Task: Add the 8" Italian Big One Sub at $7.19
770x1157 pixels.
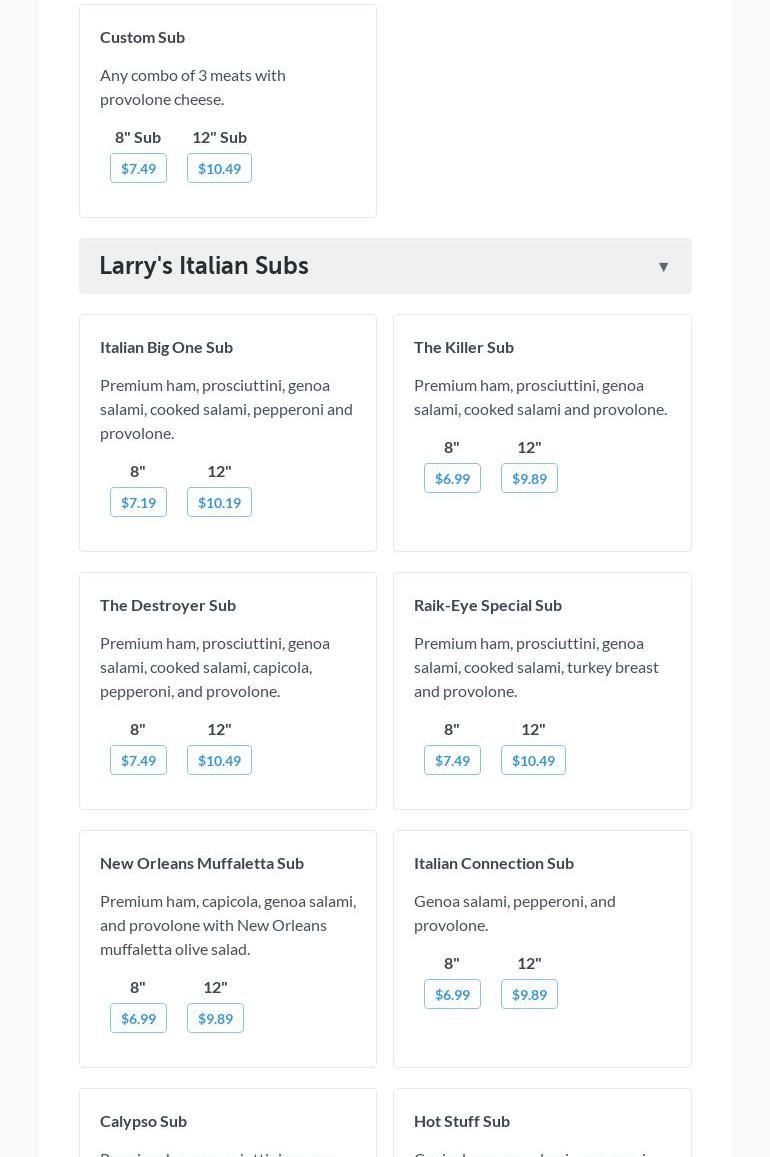Action: 138,502
